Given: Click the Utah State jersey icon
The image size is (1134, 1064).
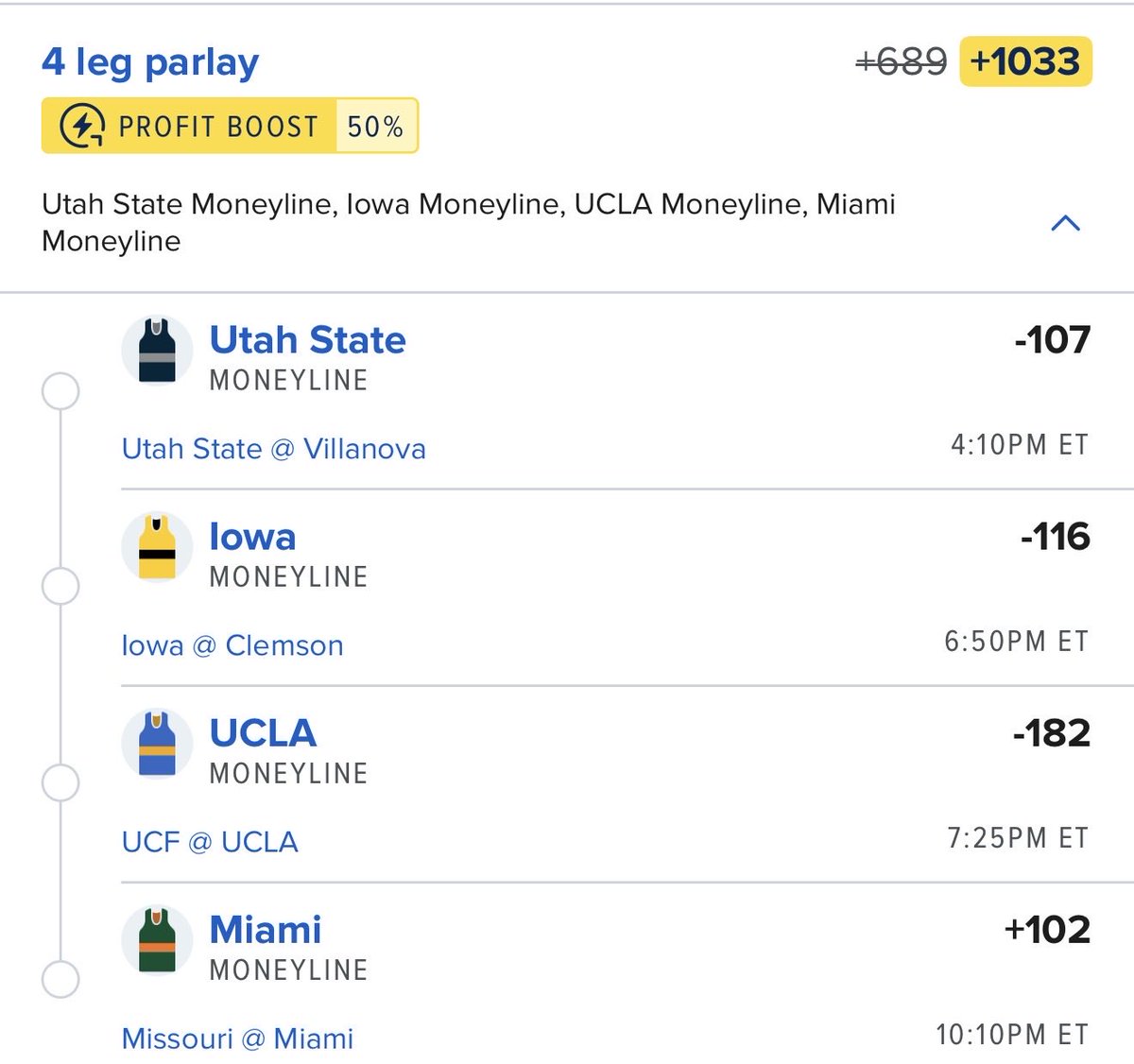Looking at the screenshot, I should coord(157,351).
